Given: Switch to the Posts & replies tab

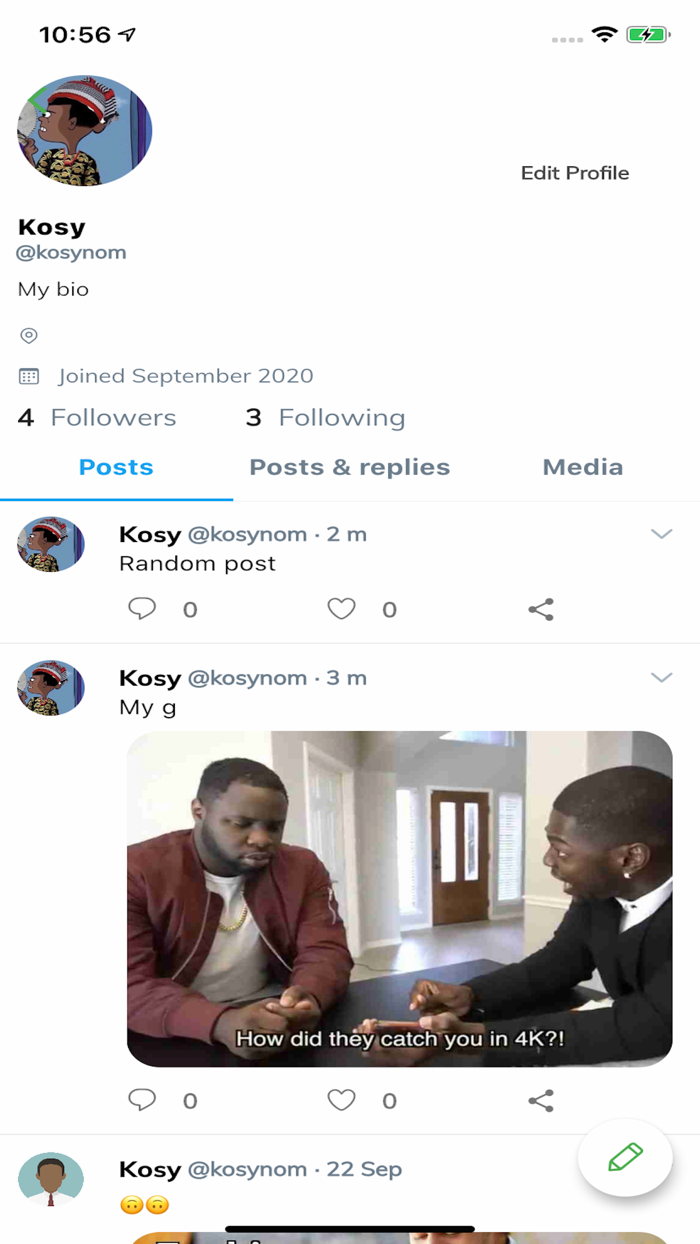Looking at the screenshot, I should pos(350,467).
